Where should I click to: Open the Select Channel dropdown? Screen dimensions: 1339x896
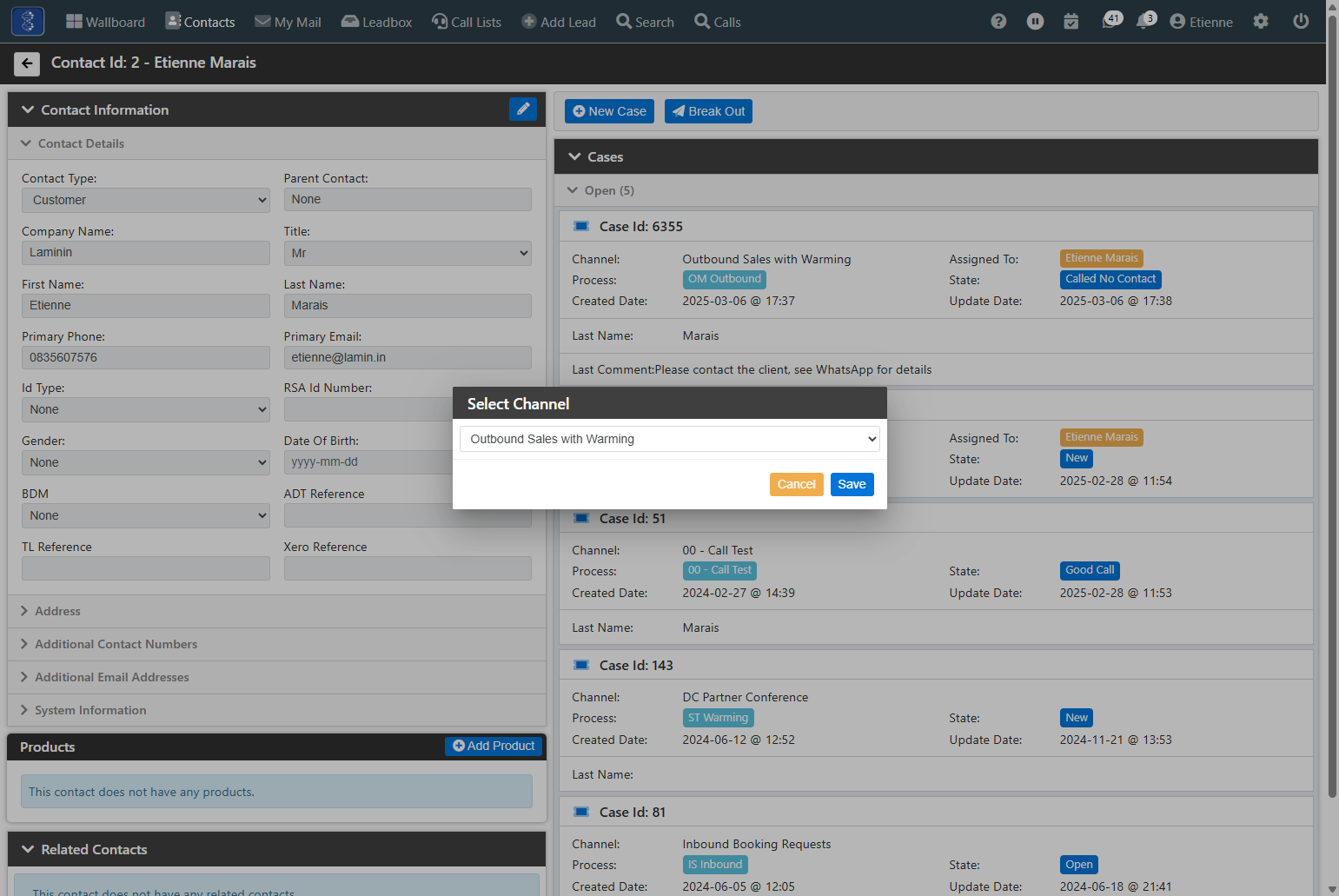[669, 439]
